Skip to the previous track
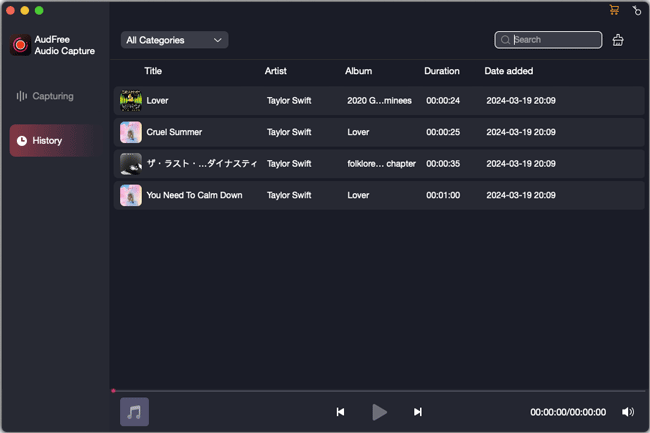Viewport: 650px width, 433px height. point(340,412)
